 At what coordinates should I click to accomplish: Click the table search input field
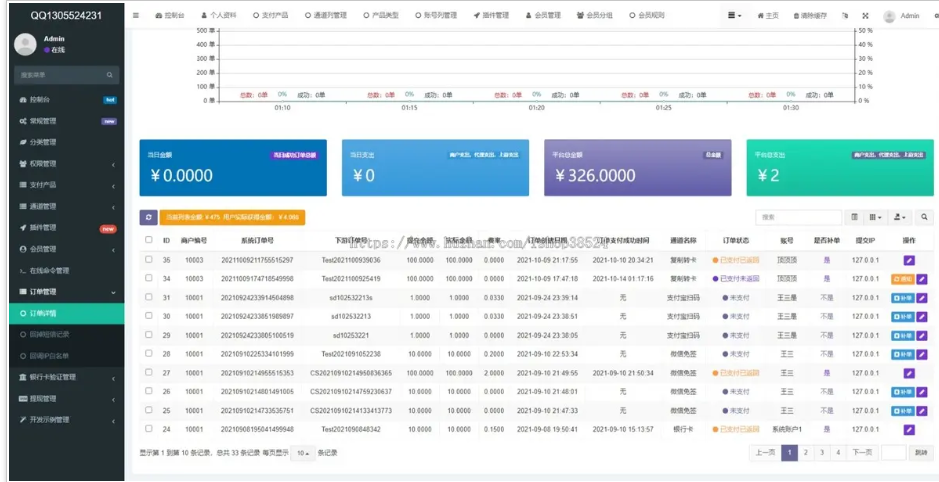pos(798,217)
